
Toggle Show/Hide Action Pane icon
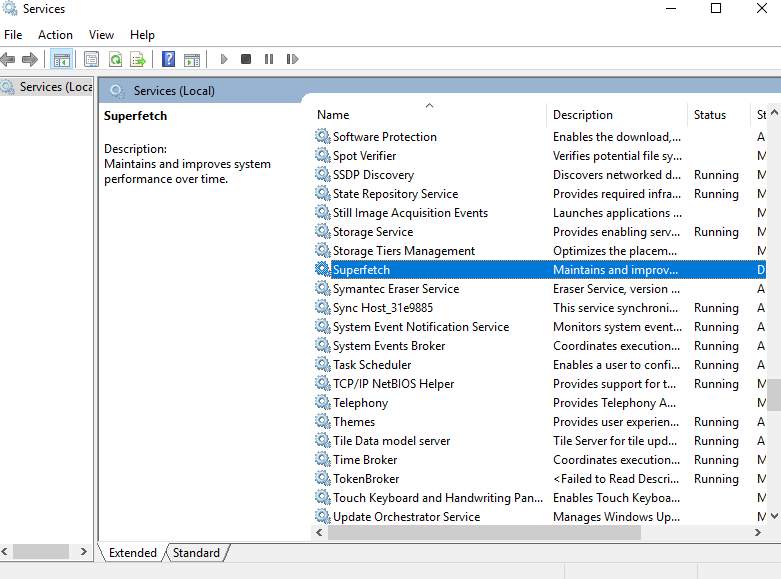click(192, 59)
